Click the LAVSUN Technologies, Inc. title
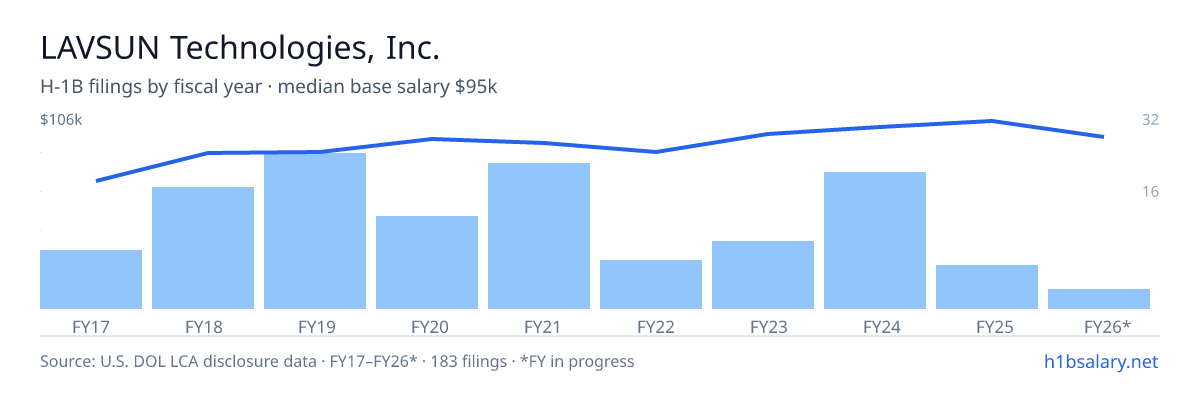Screen dimensions: 1200x400 coord(240,47)
